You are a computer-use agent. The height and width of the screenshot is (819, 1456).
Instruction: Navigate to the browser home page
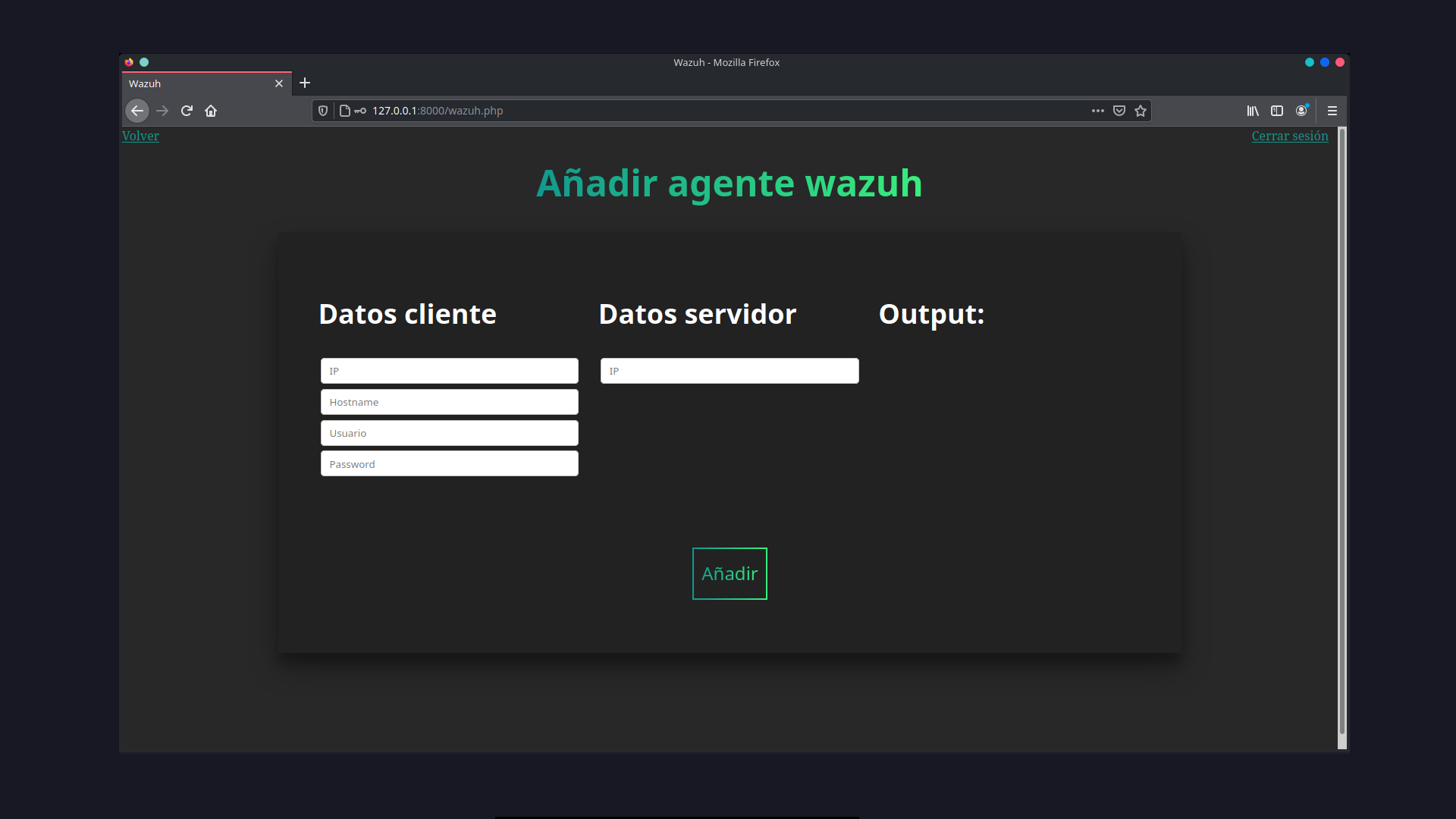pos(211,110)
